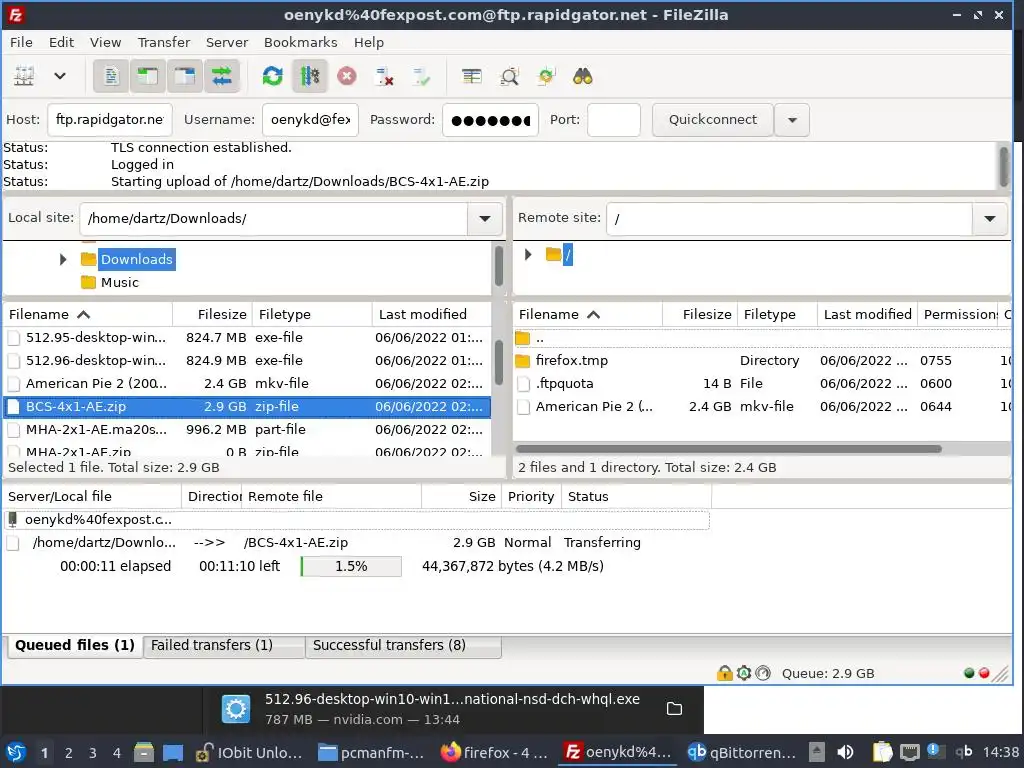Click the speed limits status icon
Image resolution: width=1024 pixels, height=768 pixels.
click(x=763, y=673)
